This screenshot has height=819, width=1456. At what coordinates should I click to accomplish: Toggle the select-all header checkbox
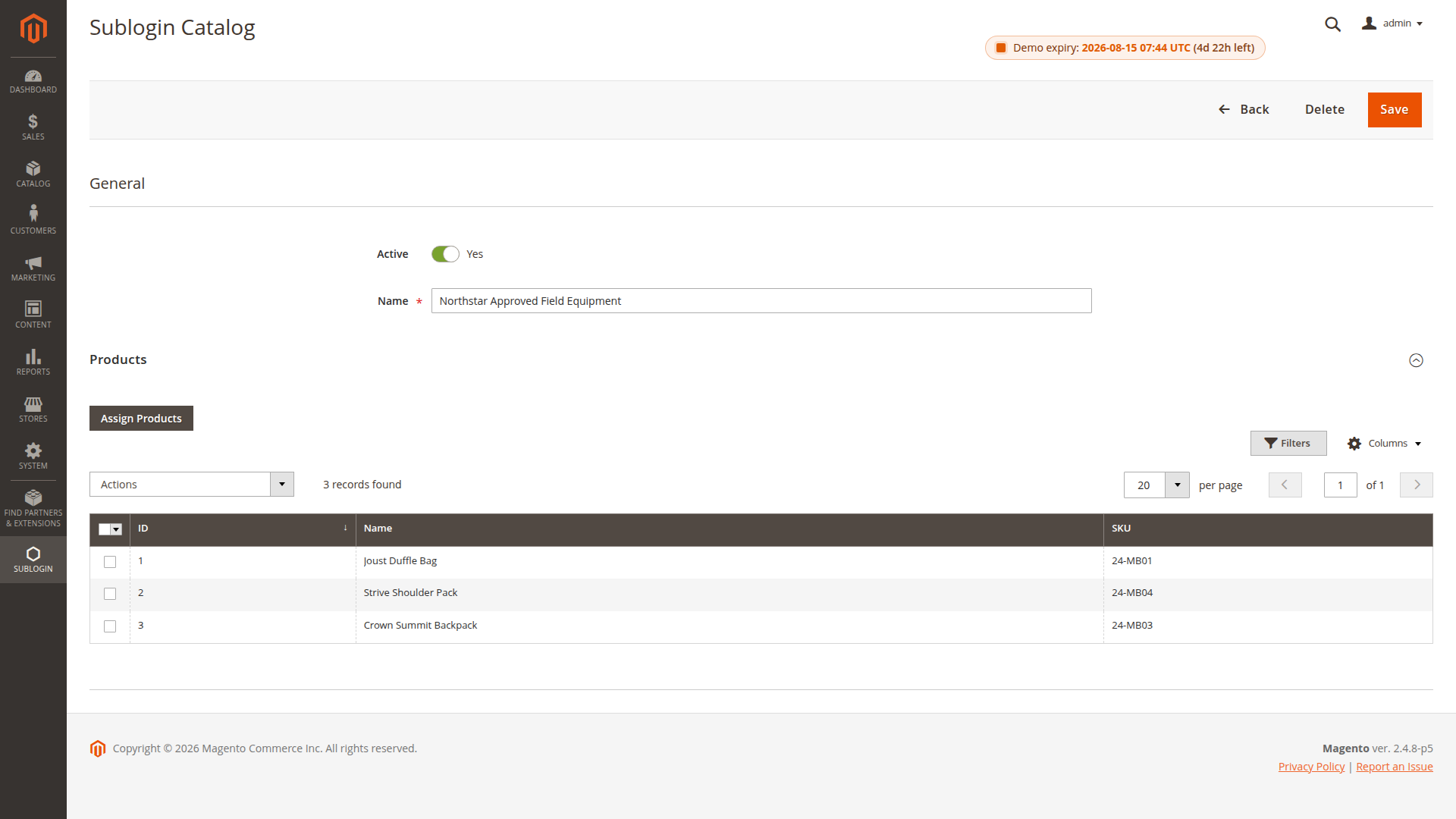tap(105, 529)
